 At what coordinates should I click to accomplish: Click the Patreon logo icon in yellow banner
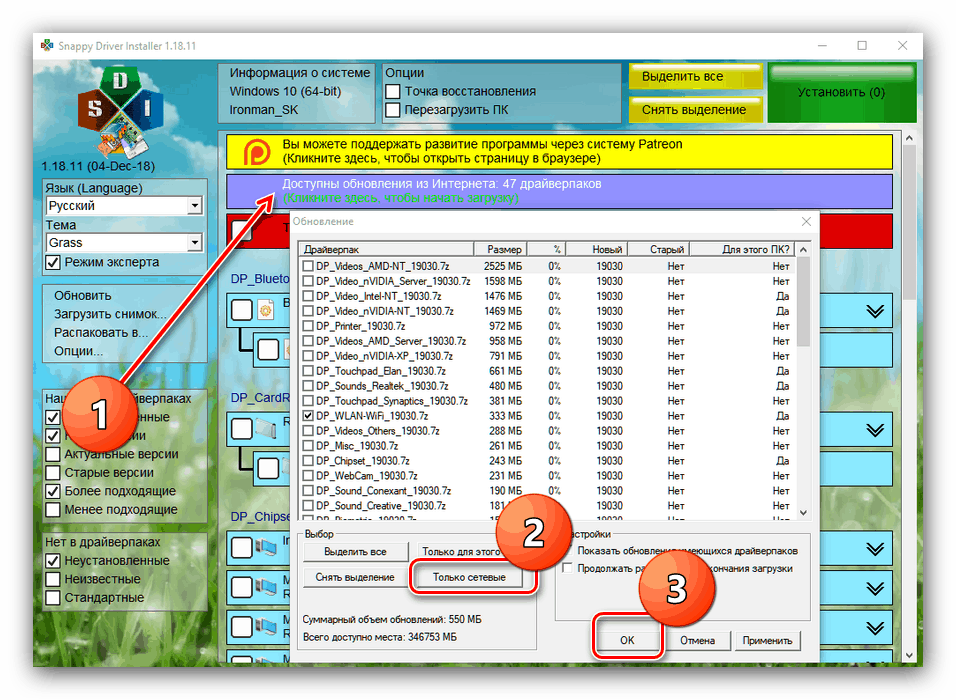(x=257, y=152)
